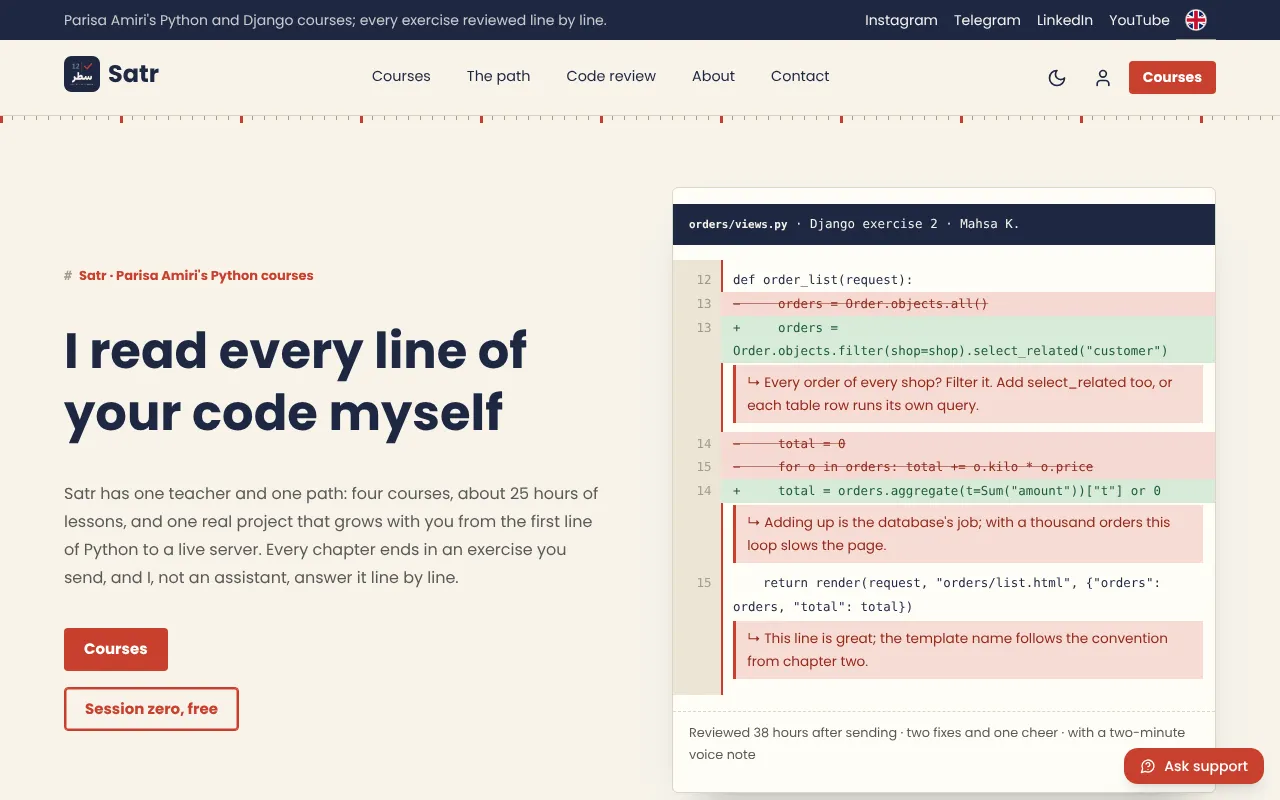Open the Contact nav link
Image resolution: width=1280 pixels, height=800 pixels.
click(800, 76)
